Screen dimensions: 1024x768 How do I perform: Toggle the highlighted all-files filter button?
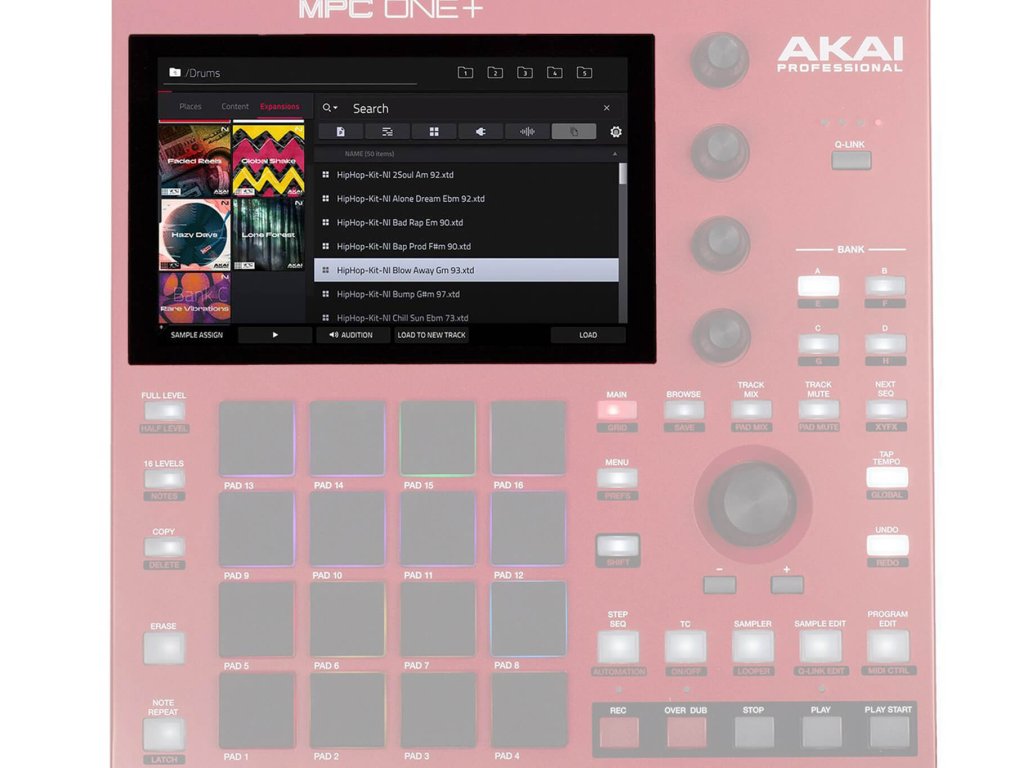pos(574,132)
